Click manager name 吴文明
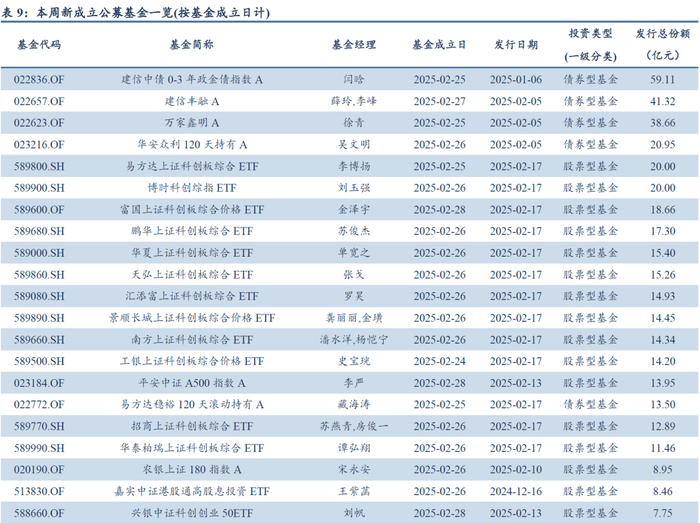 (x=354, y=145)
